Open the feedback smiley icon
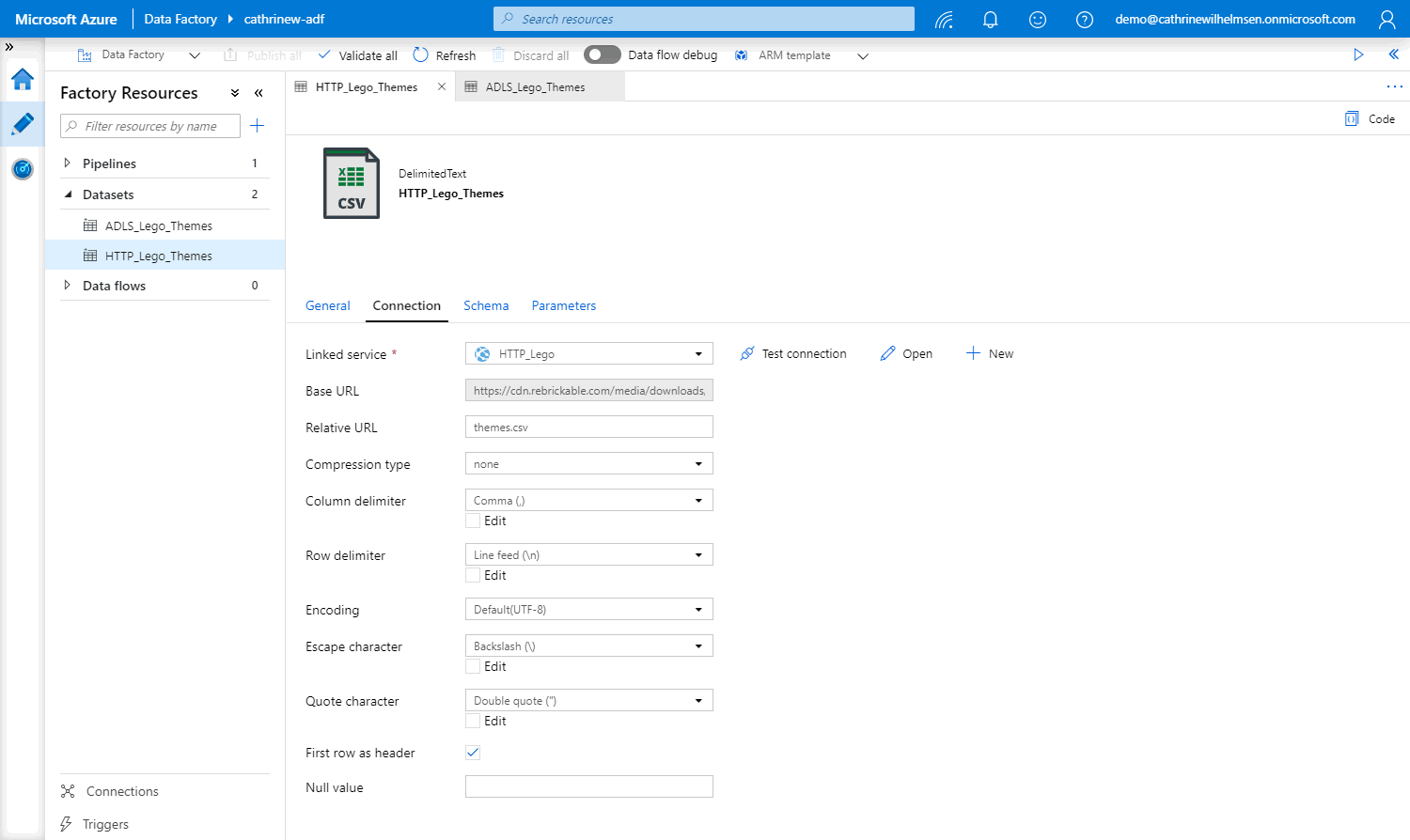 click(1037, 20)
